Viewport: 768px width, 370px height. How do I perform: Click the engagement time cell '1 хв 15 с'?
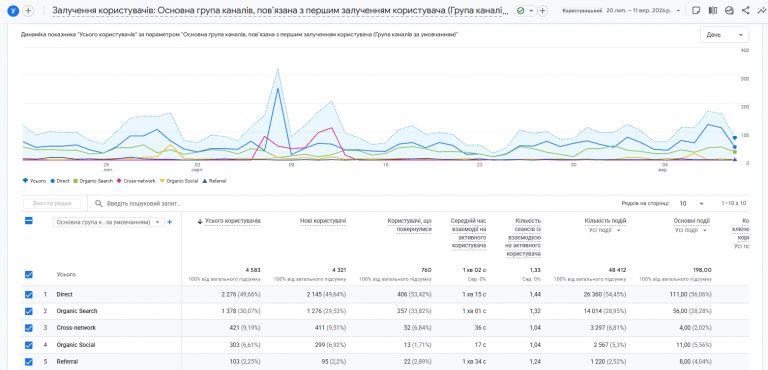click(x=475, y=295)
